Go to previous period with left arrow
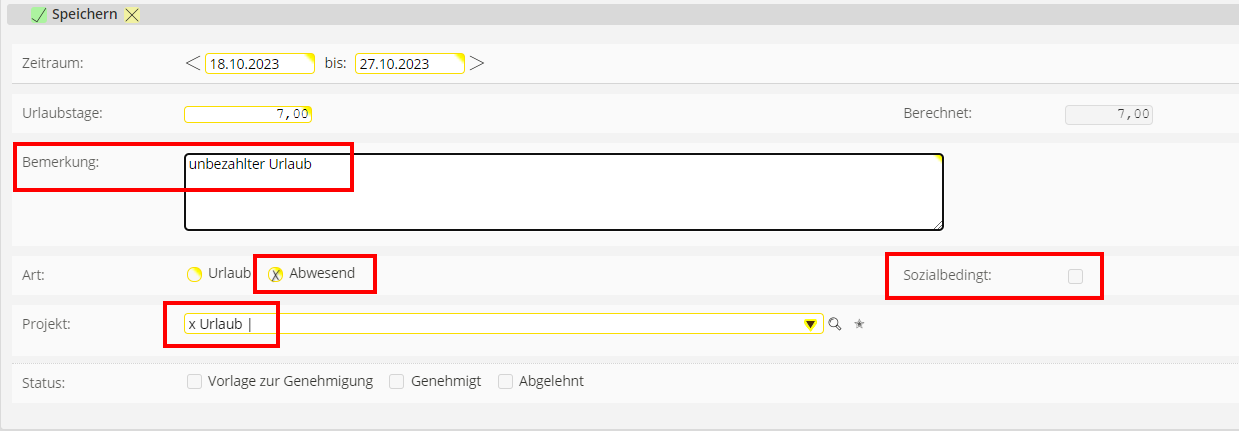 (x=193, y=63)
